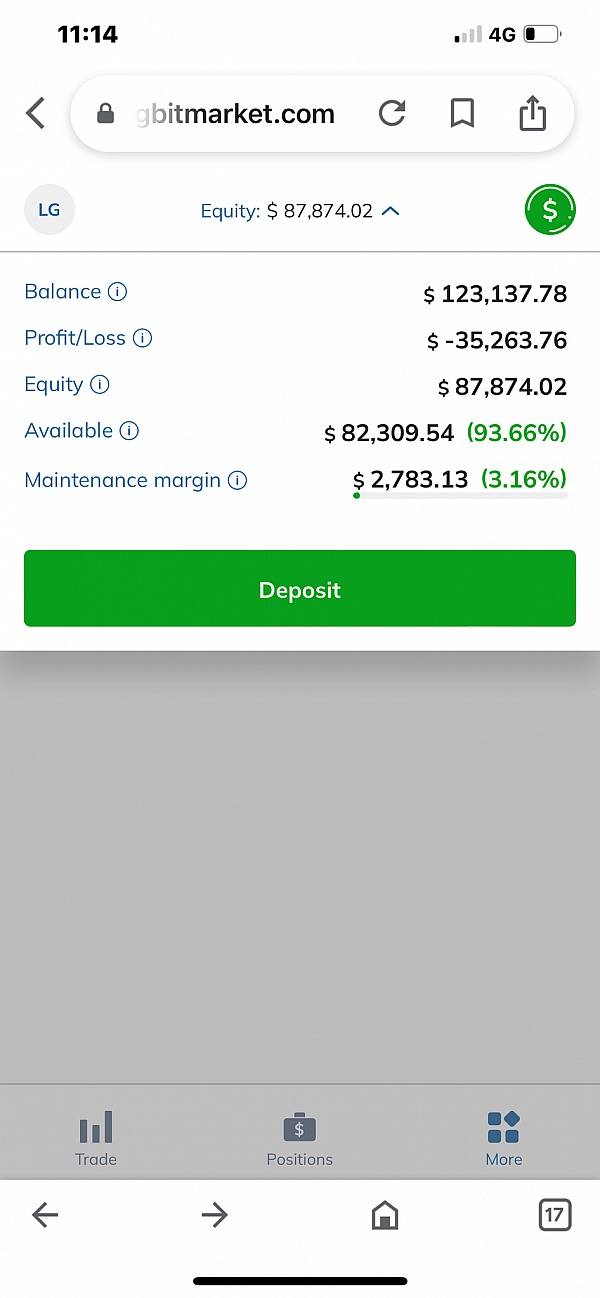Click the Equity info icon
Image resolution: width=600 pixels, height=1298 pixels.
tap(99, 384)
